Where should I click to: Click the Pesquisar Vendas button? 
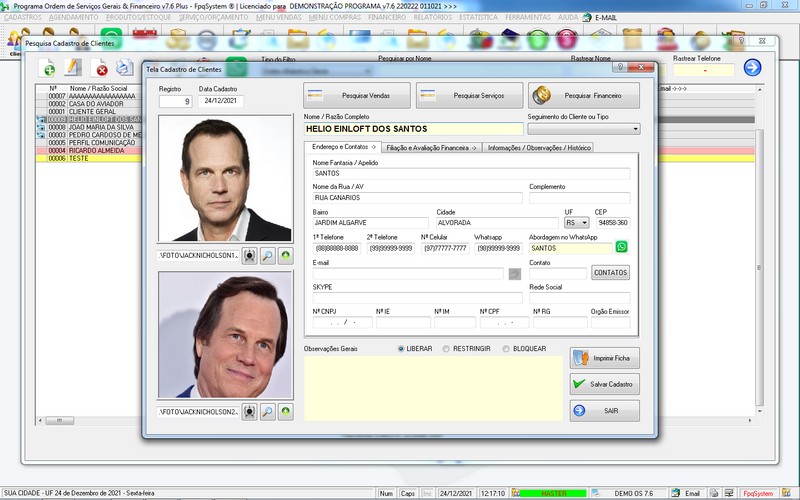[x=357, y=95]
